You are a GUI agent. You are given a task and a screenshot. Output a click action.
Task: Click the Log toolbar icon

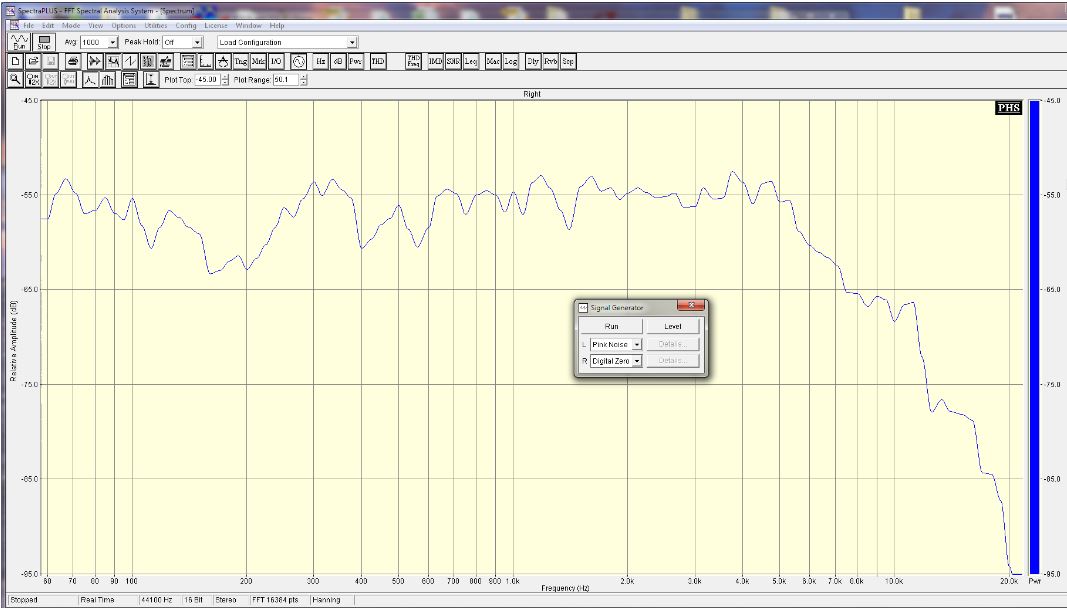510,61
